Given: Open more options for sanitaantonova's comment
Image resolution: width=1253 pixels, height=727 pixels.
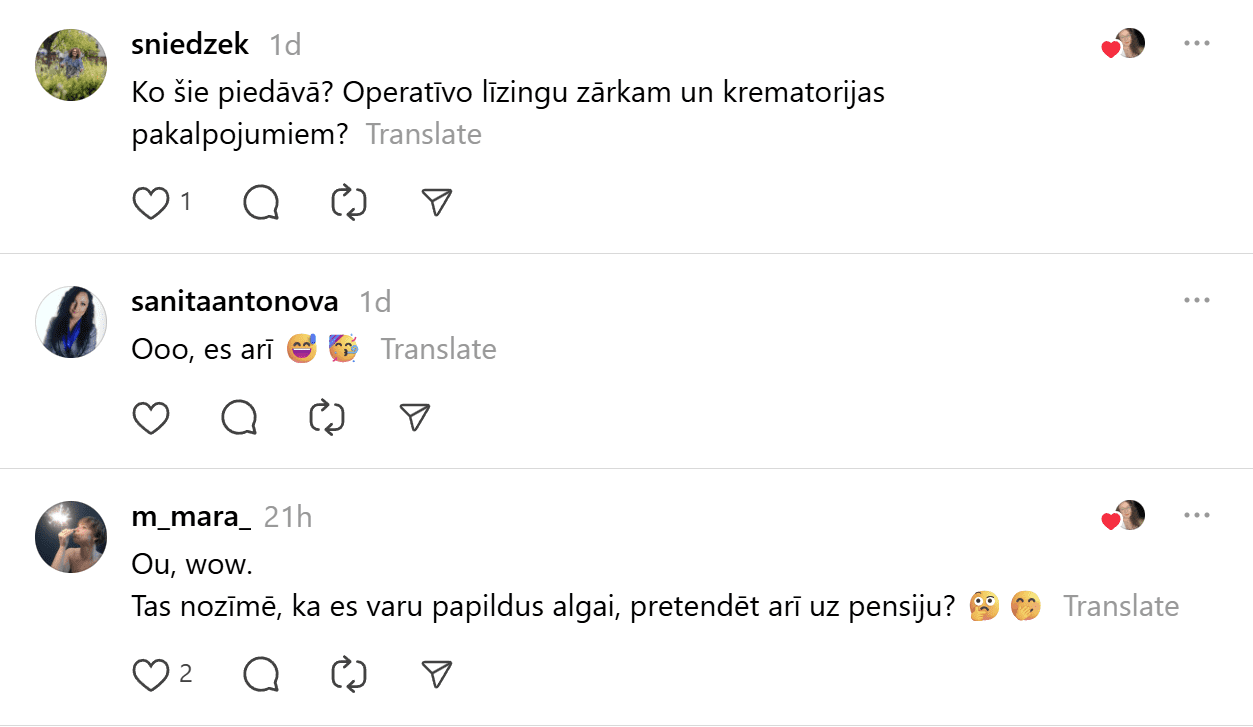Looking at the screenshot, I should 1196,300.
